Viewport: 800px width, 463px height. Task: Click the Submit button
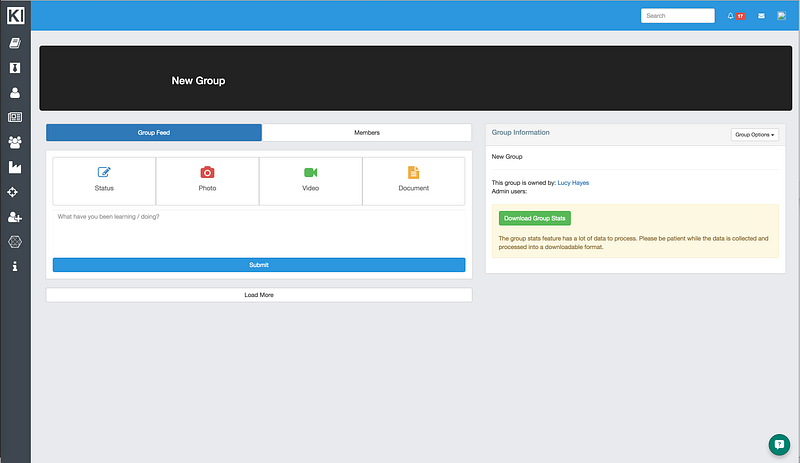[x=259, y=265]
